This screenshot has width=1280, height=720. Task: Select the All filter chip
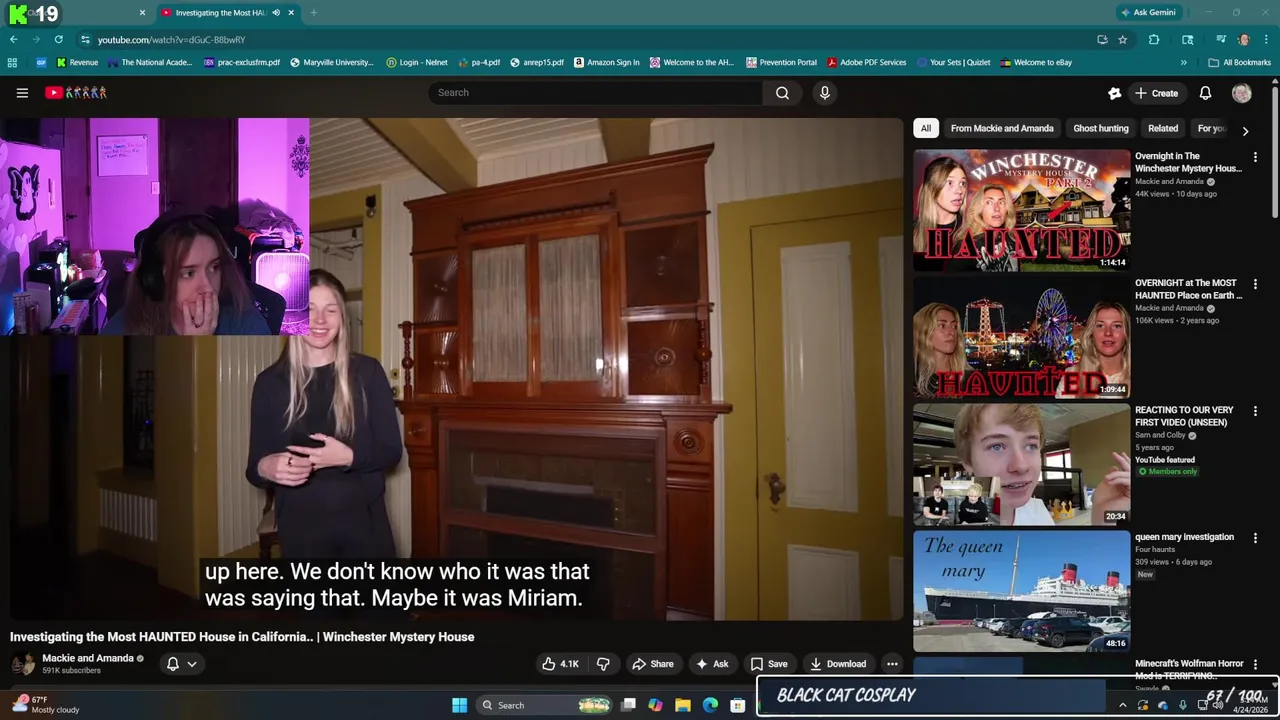pyautogui.click(x=926, y=128)
